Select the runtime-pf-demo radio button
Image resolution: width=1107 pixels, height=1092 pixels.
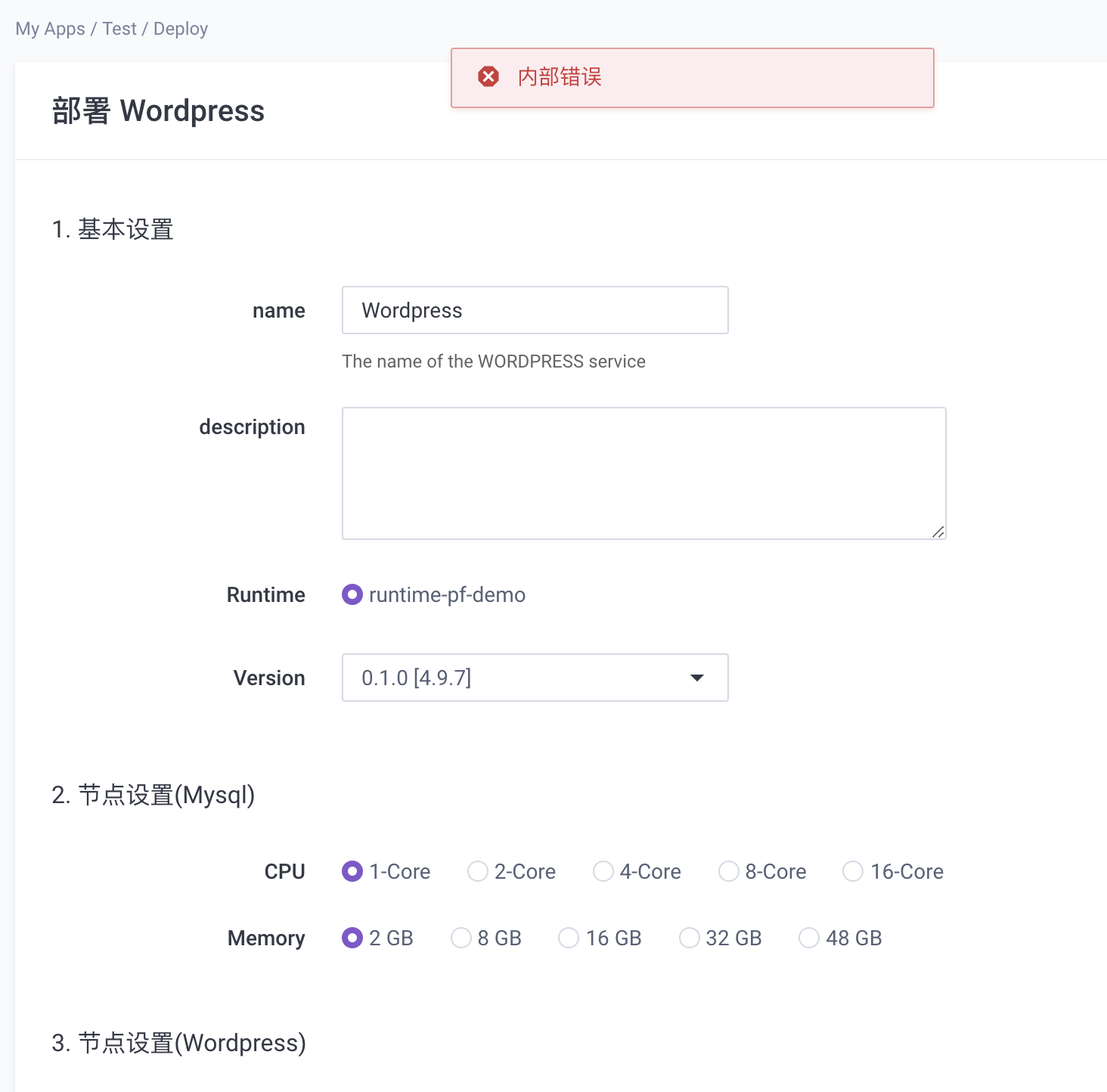click(x=352, y=594)
